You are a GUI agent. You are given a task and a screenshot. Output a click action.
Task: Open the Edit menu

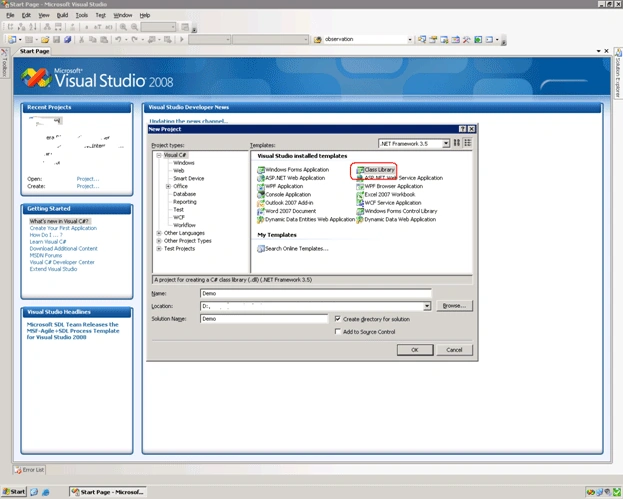pos(26,15)
